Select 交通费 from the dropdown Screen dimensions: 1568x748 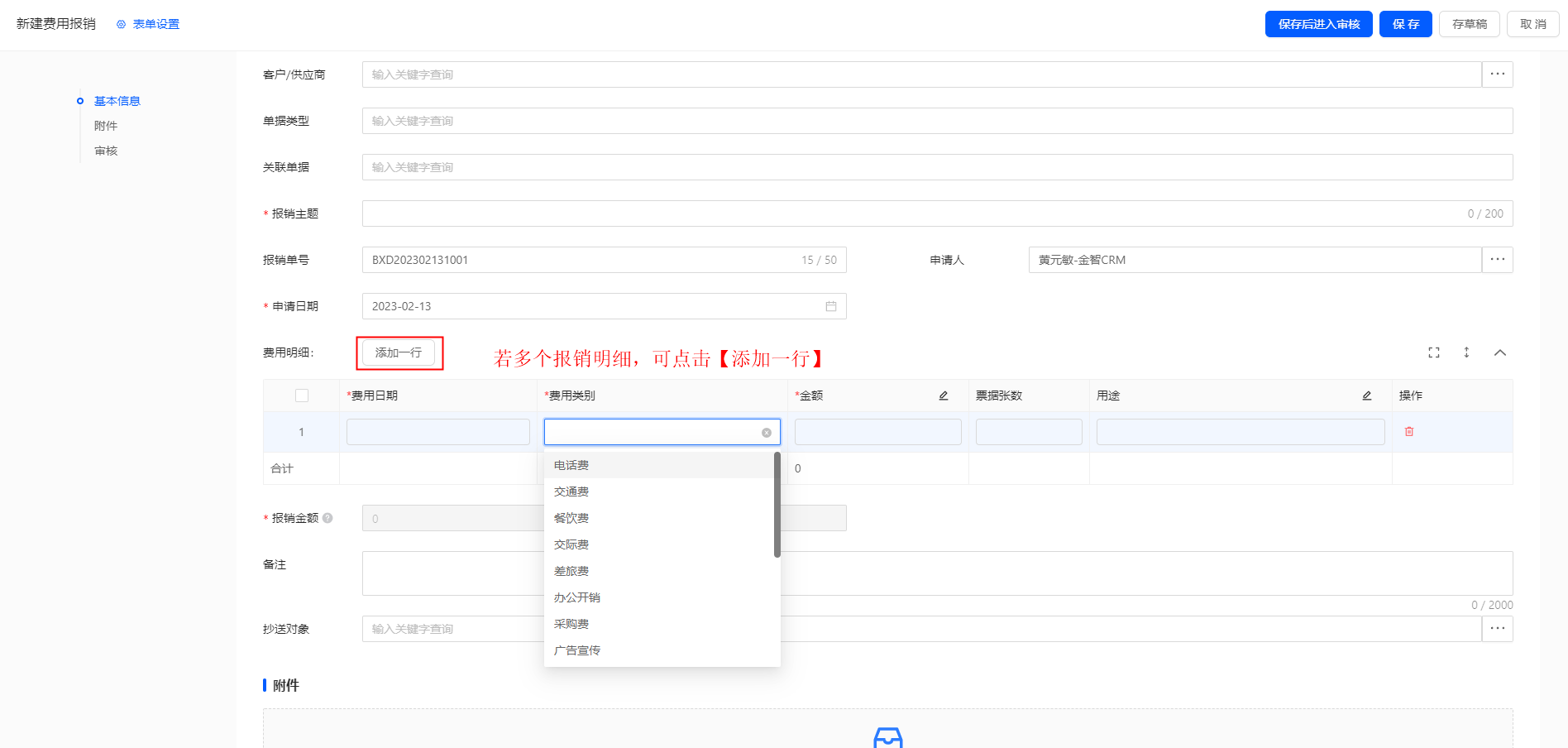(x=658, y=491)
